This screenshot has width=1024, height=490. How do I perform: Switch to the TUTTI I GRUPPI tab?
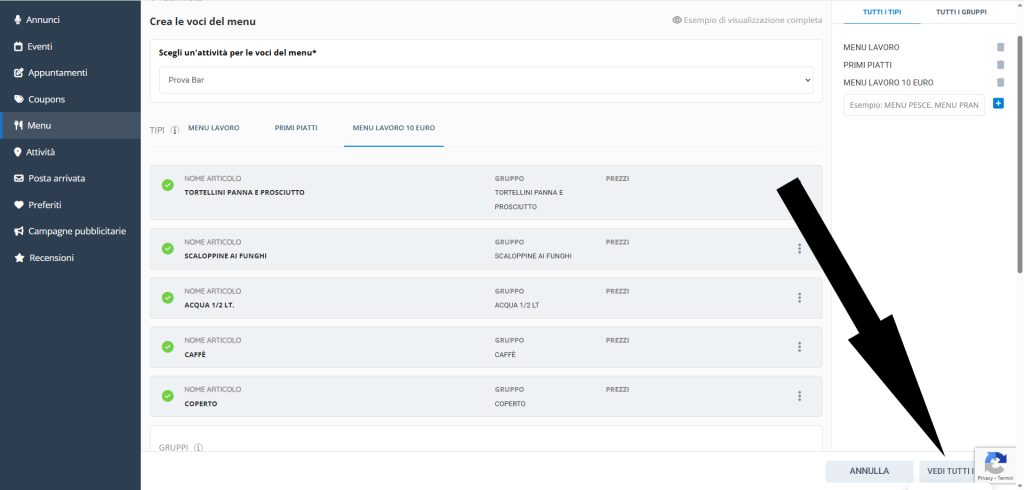[x=960, y=12]
